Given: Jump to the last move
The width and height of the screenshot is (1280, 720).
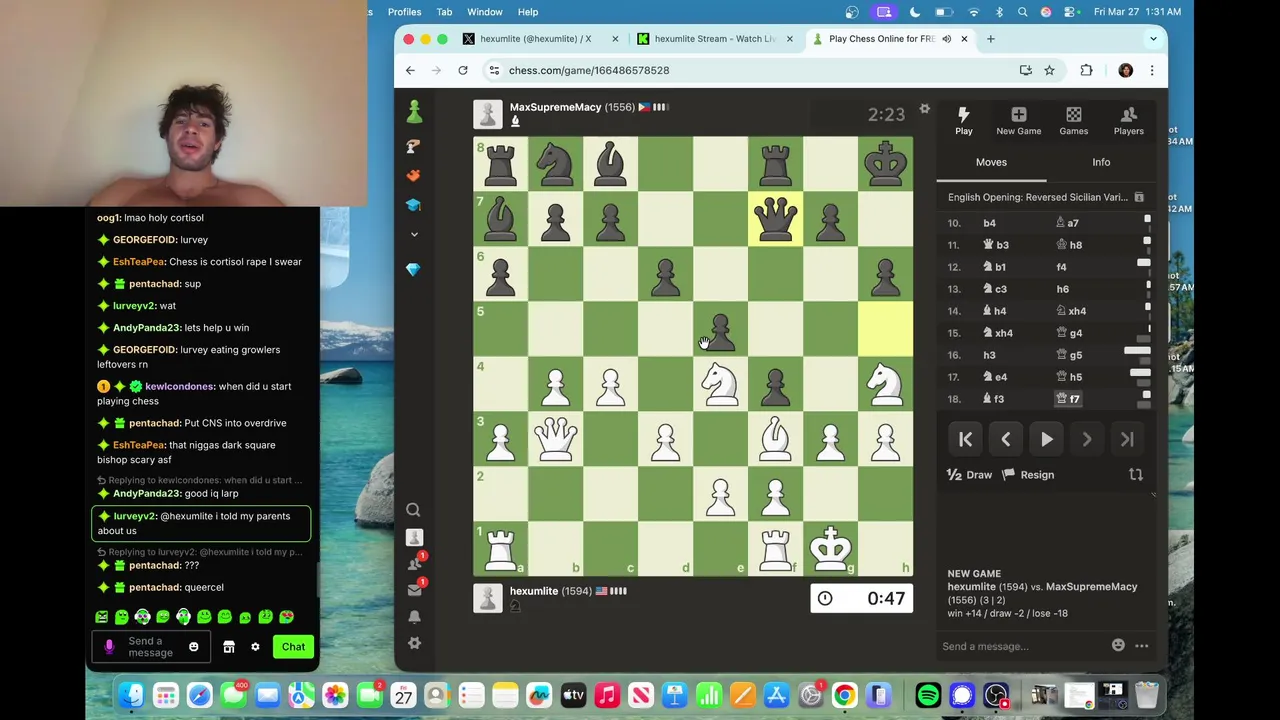Looking at the screenshot, I should click(1127, 439).
